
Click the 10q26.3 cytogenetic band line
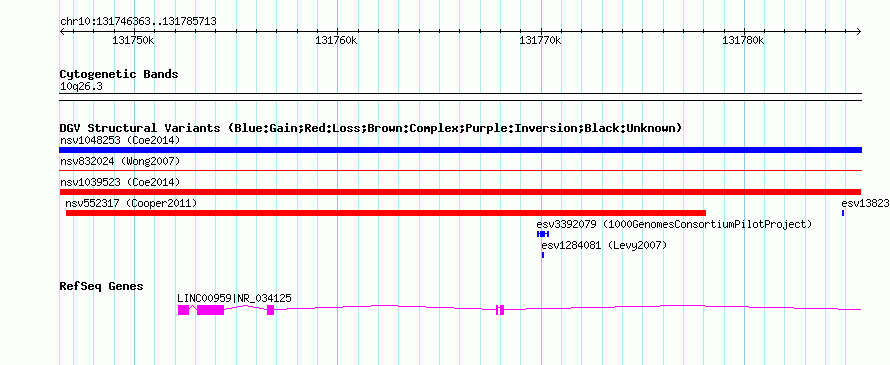460,97
